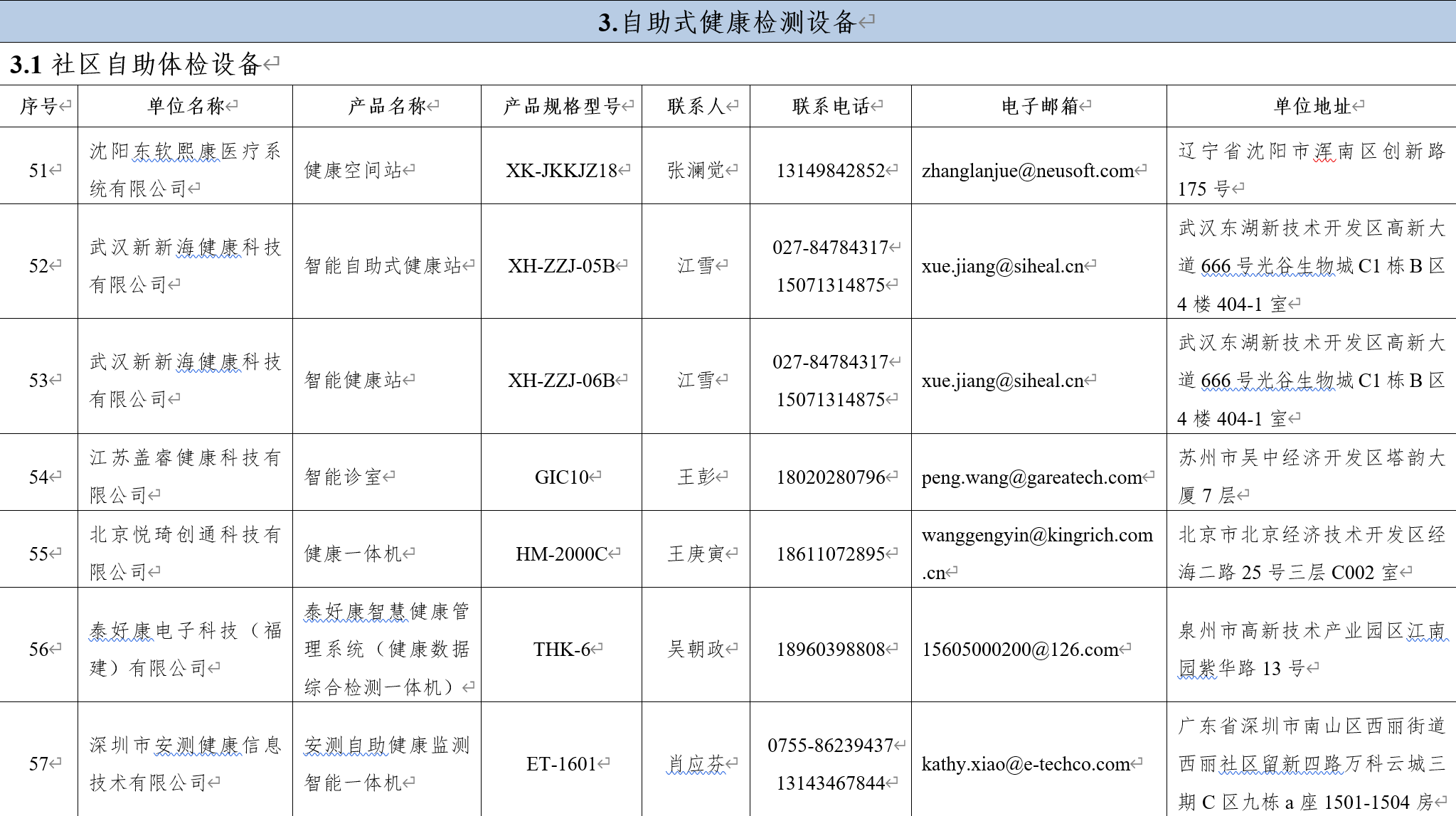Click product 泰好康智慧健康管理系统
The height and width of the screenshot is (816, 1456).
[x=387, y=650]
